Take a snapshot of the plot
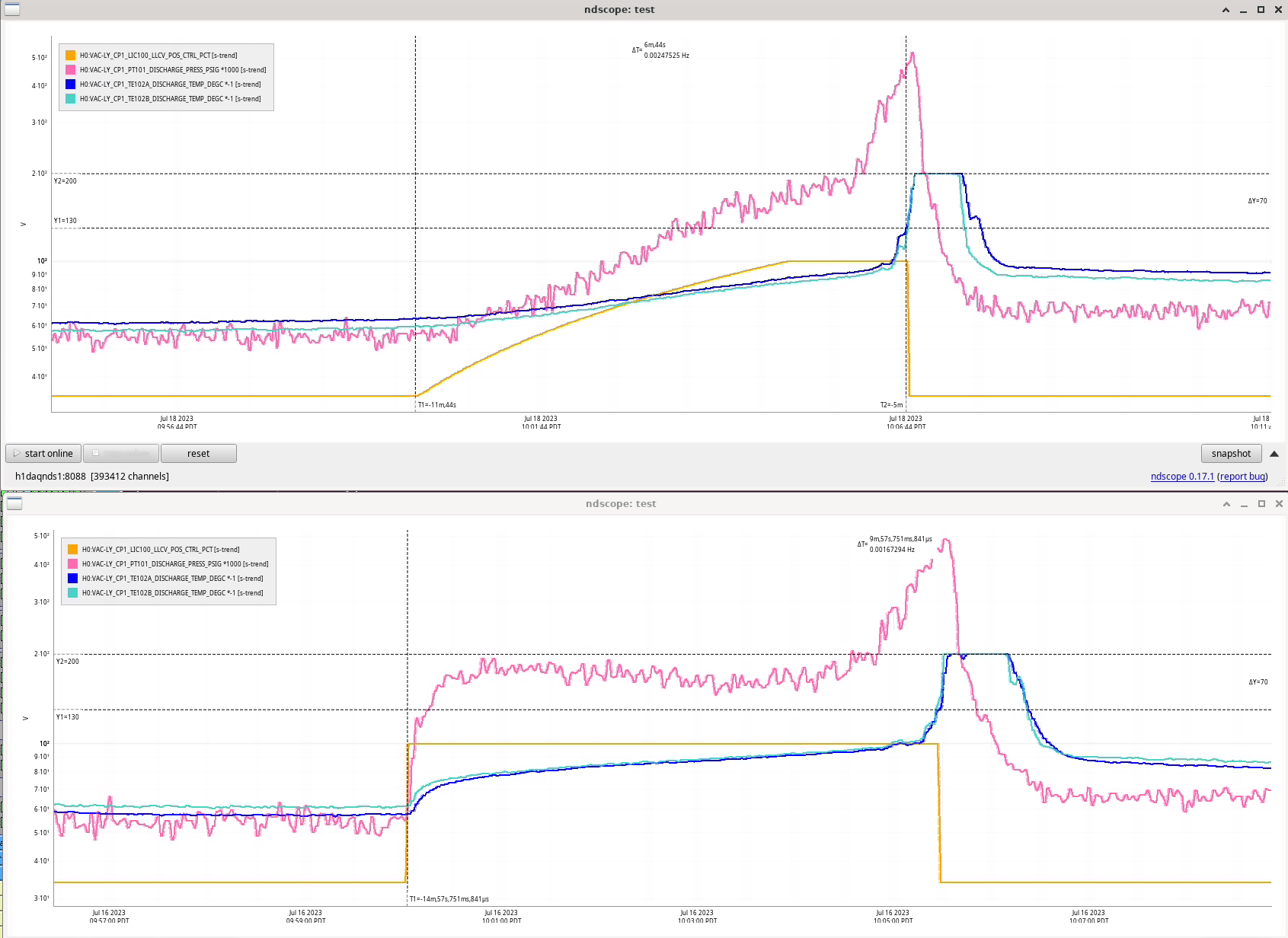Viewport: 1288px width, 938px height. pos(1231,454)
